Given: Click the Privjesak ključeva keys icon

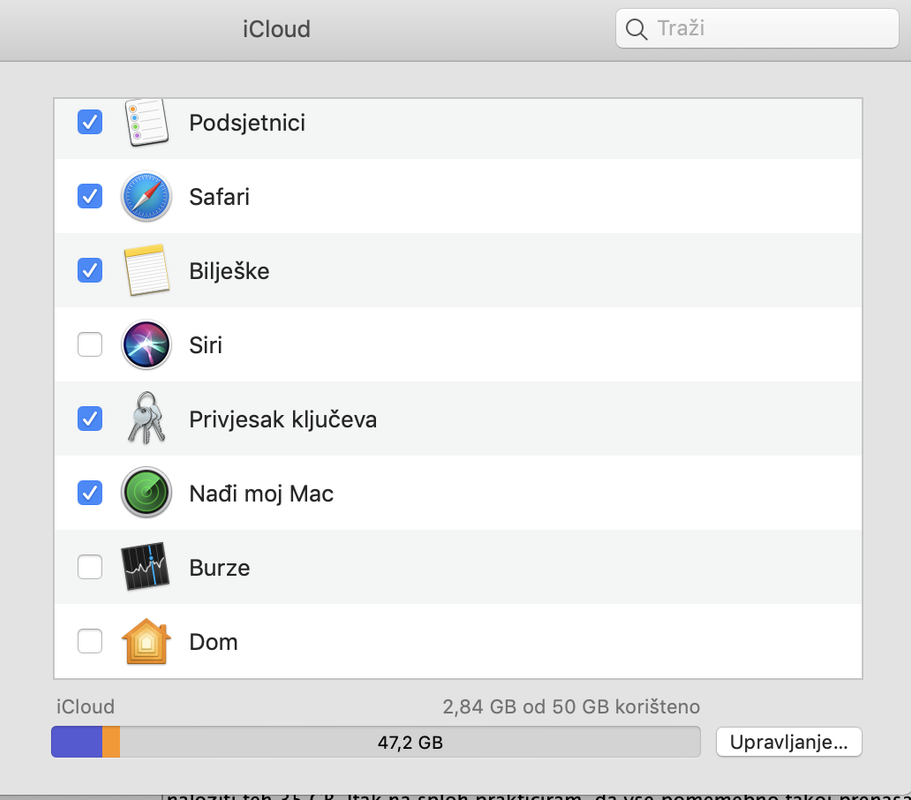Looking at the screenshot, I should coord(146,419).
